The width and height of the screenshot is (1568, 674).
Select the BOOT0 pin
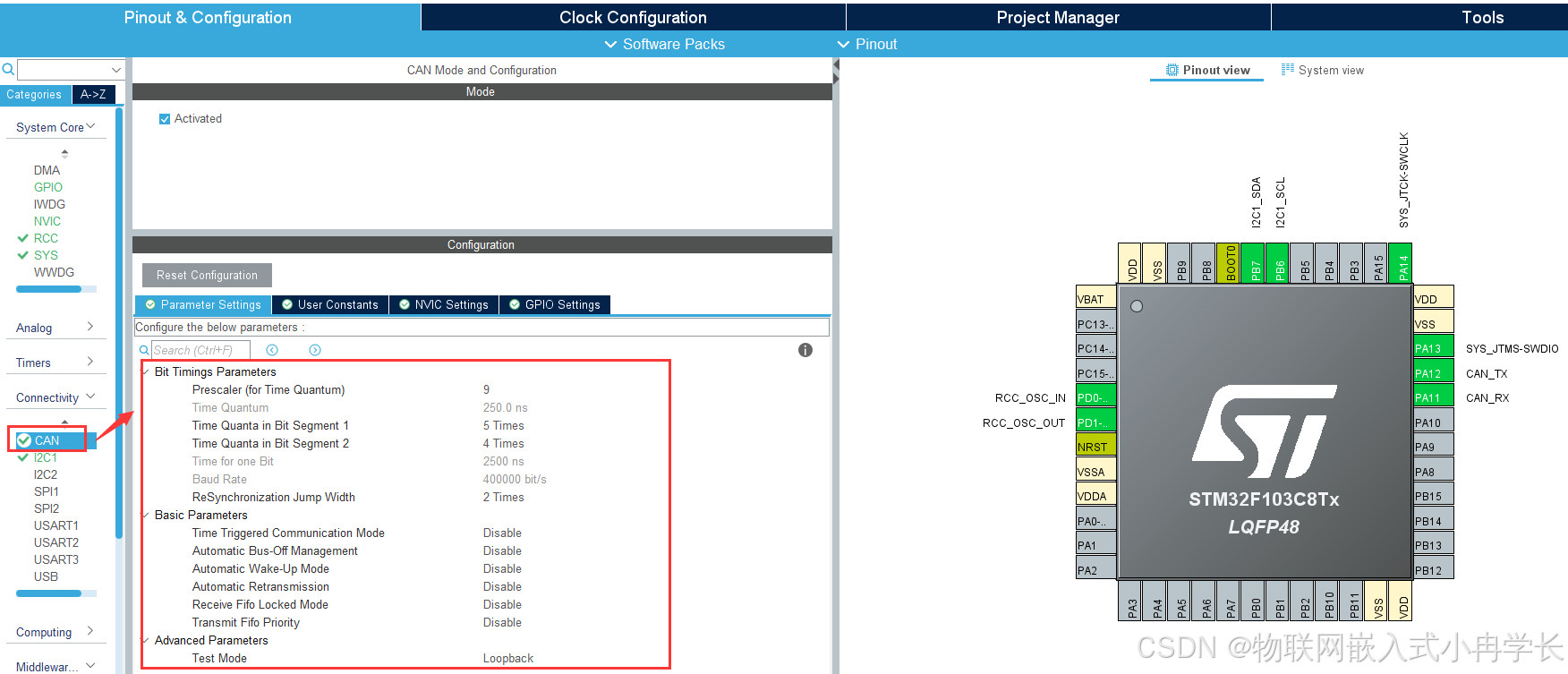[1228, 263]
